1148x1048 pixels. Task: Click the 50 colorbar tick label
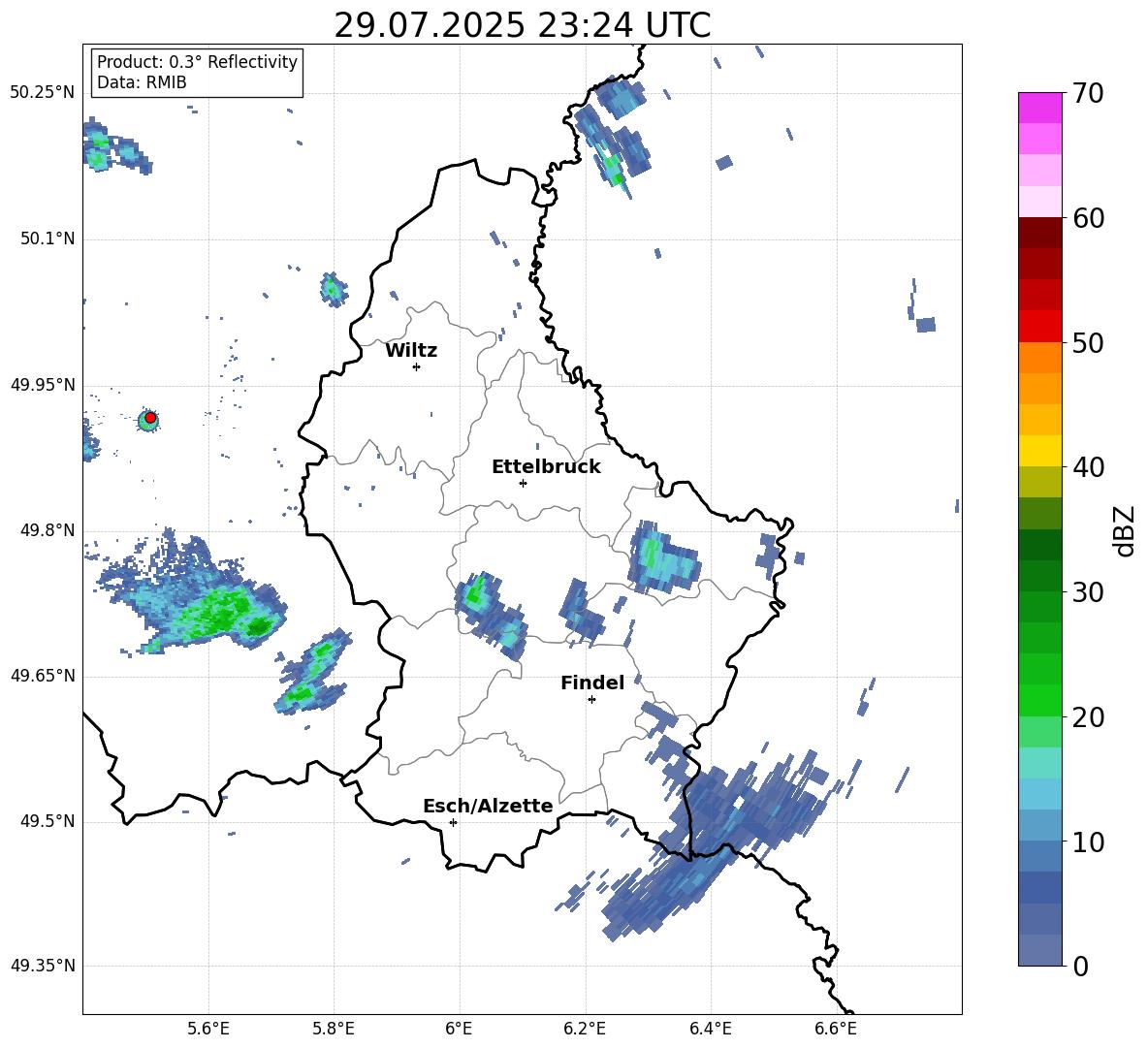tap(1088, 342)
